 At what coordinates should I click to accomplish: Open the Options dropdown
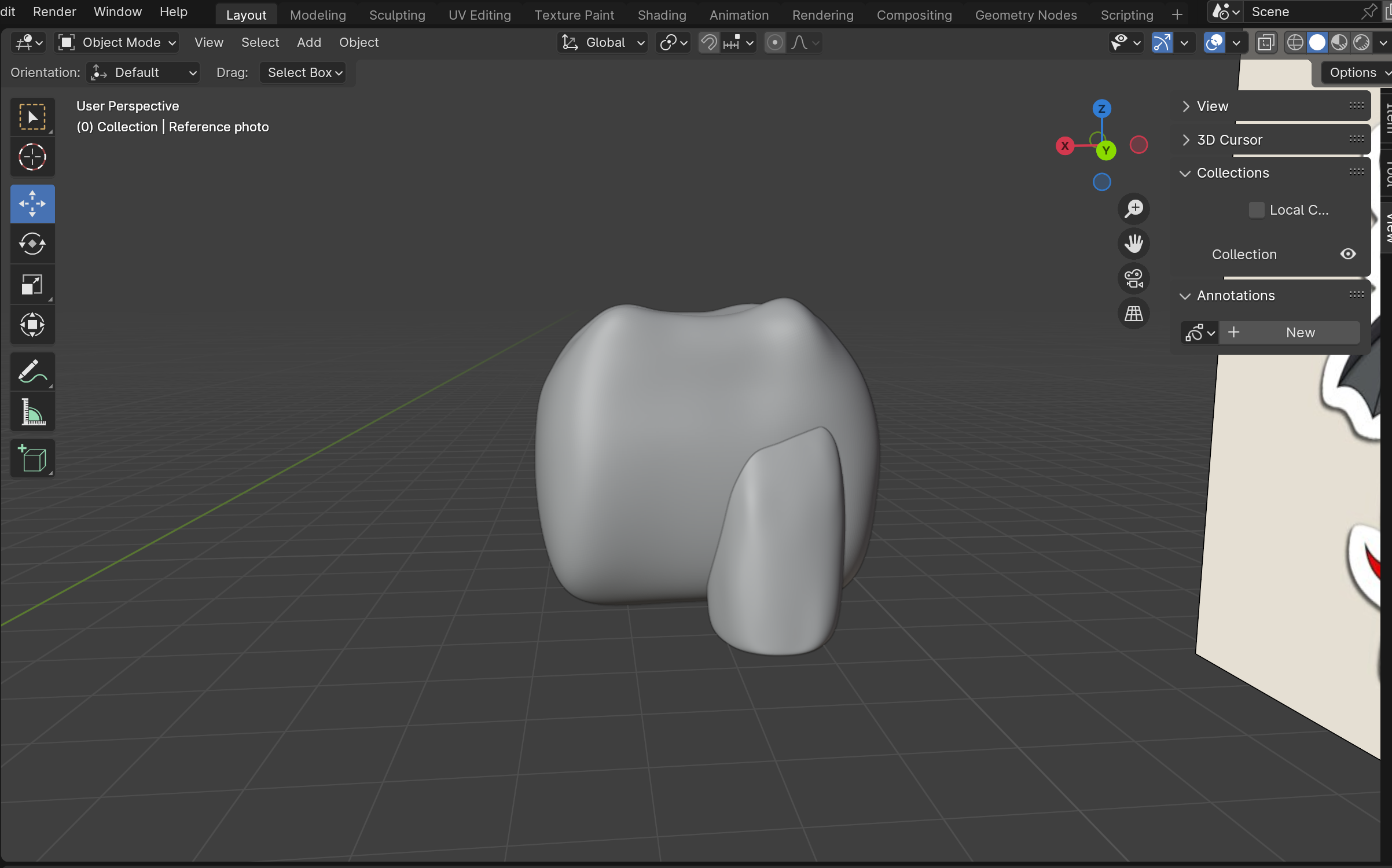(x=1356, y=72)
